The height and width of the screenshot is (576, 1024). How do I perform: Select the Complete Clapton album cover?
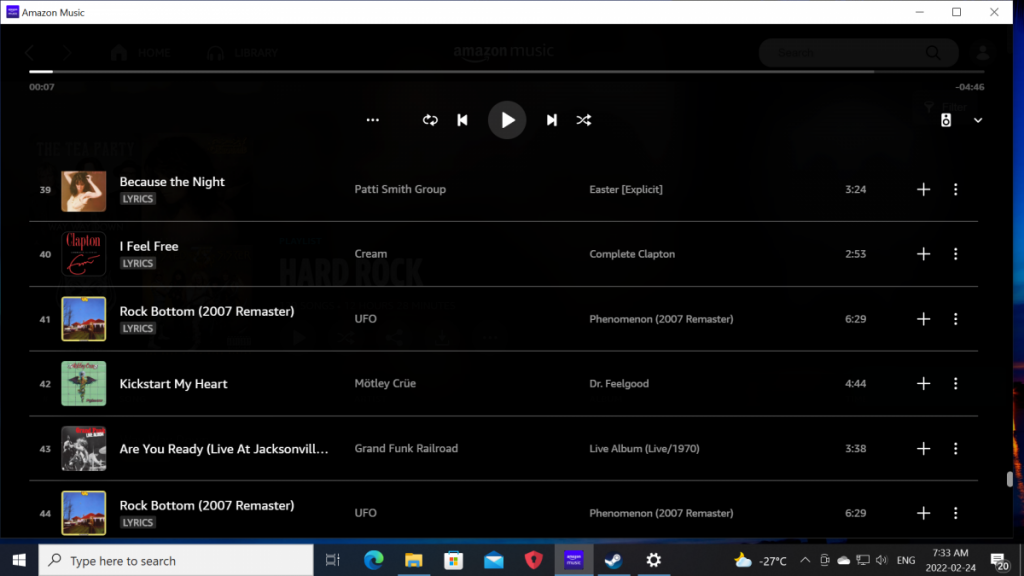pos(84,254)
